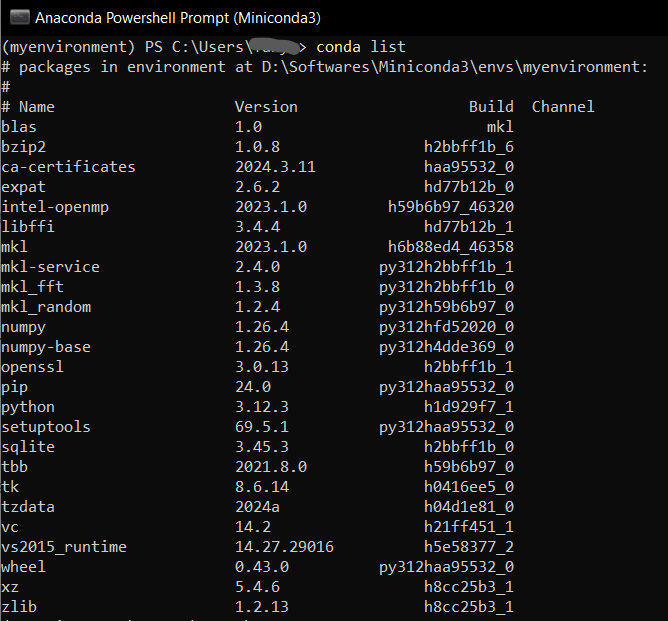Image resolution: width=668 pixels, height=621 pixels.
Task: Click the 'numpy-base' package name
Action: click(46, 347)
